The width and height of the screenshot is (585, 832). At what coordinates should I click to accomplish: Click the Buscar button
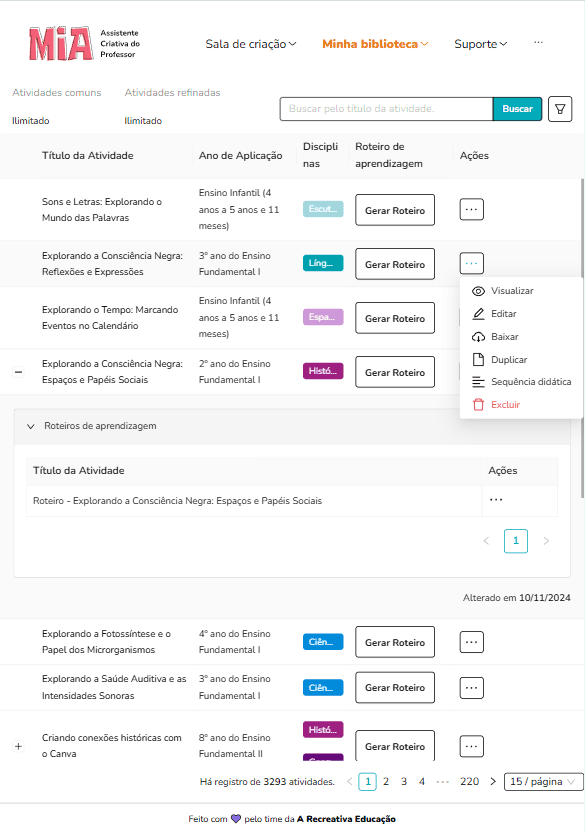point(517,109)
